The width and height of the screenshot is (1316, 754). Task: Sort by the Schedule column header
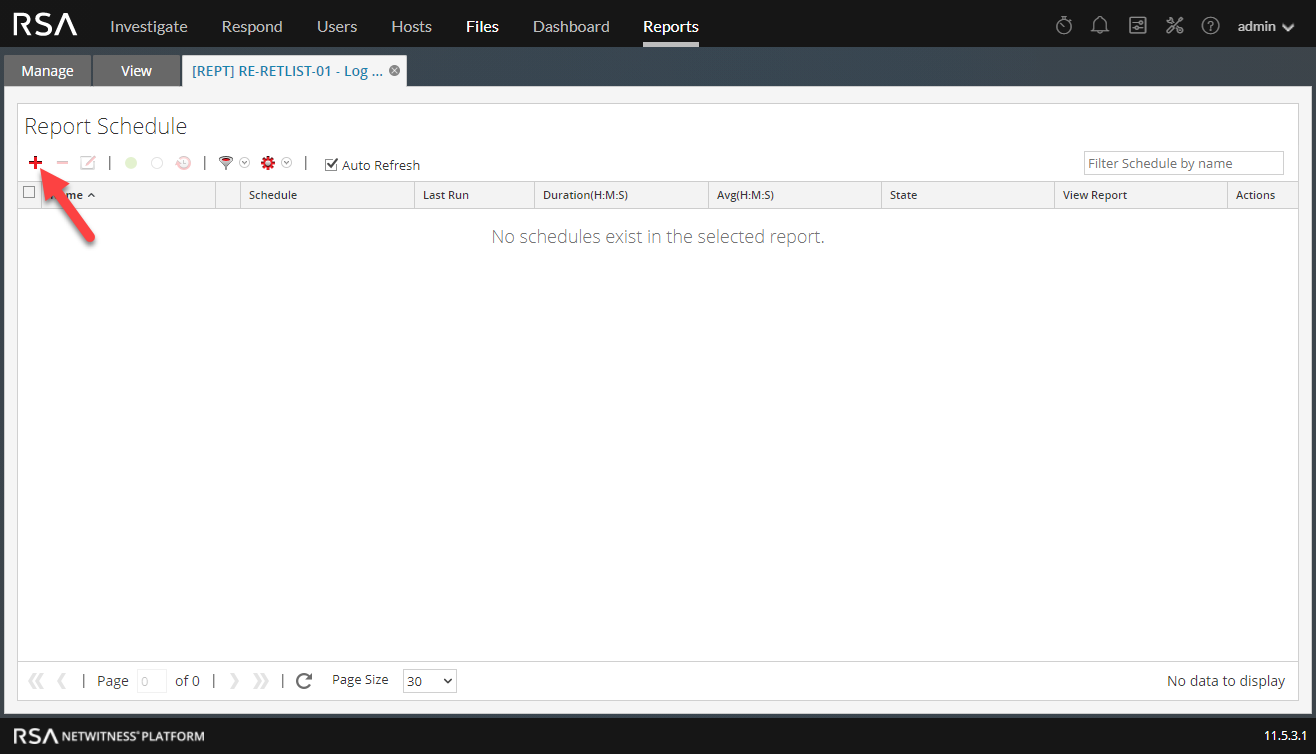tap(273, 195)
